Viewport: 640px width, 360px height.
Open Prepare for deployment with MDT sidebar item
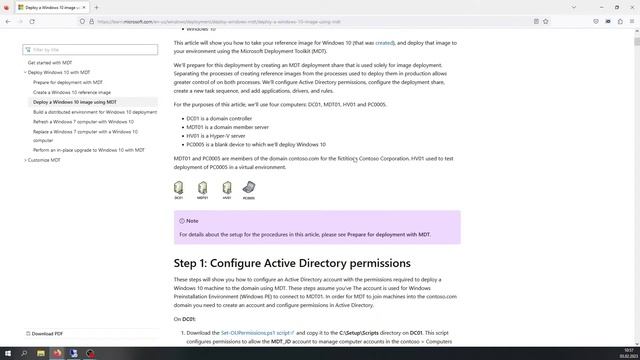(x=68, y=82)
